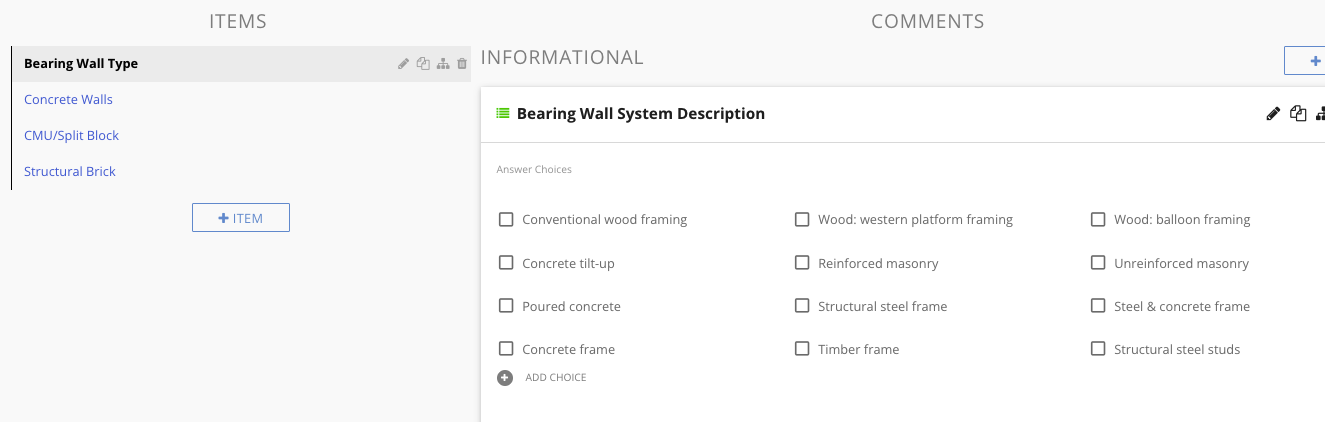Check Conventional wood framing option
Screen dimensions: 1325x422
tap(506, 219)
